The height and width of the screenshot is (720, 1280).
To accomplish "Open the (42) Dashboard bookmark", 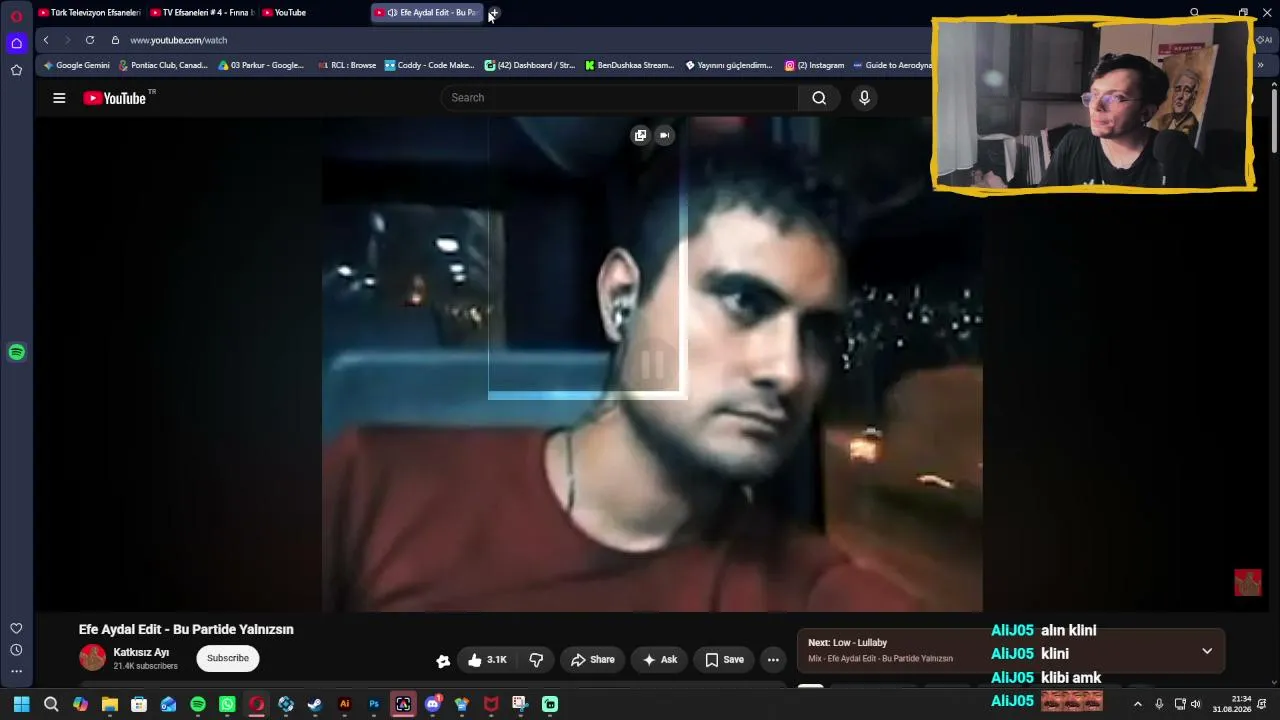I will [x=530, y=65].
